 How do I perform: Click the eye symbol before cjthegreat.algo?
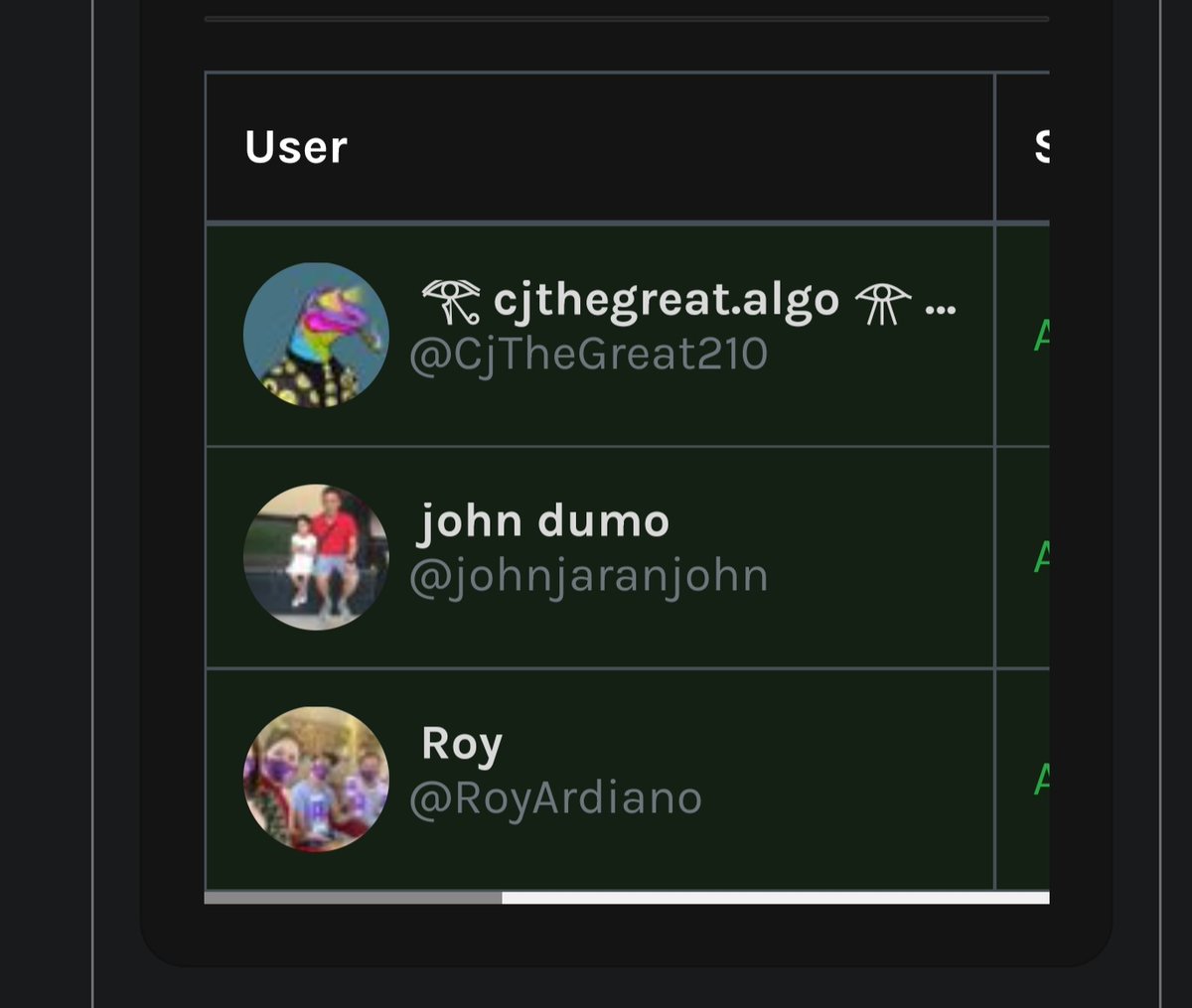tap(452, 301)
